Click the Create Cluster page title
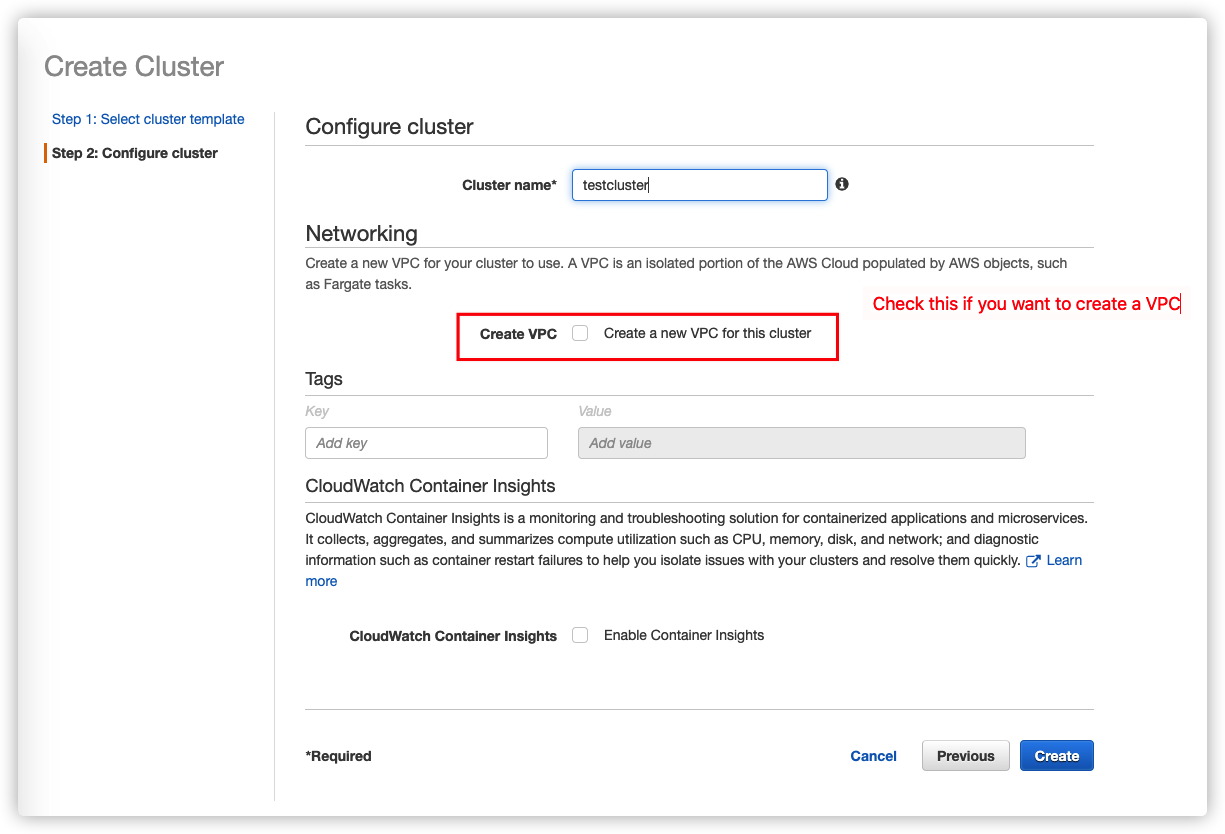Screen dimensions: 1225x834 point(134,67)
